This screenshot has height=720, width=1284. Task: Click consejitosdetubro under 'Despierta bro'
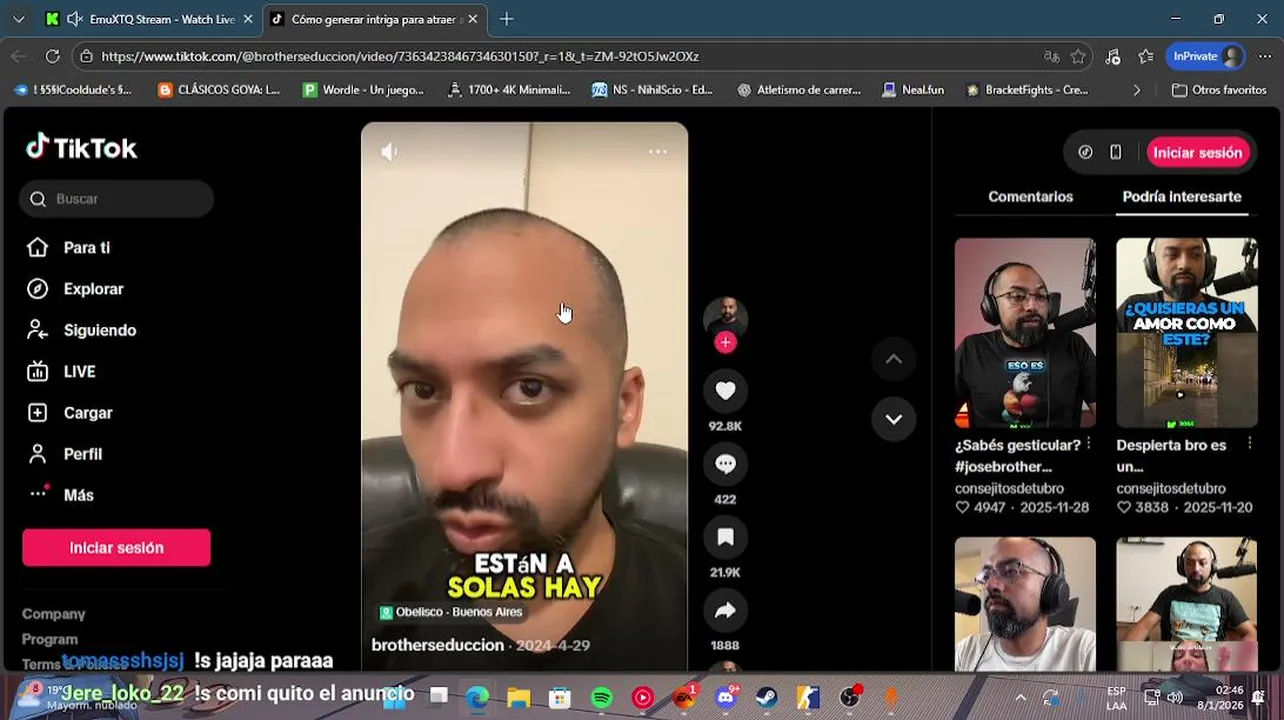click(x=1171, y=488)
